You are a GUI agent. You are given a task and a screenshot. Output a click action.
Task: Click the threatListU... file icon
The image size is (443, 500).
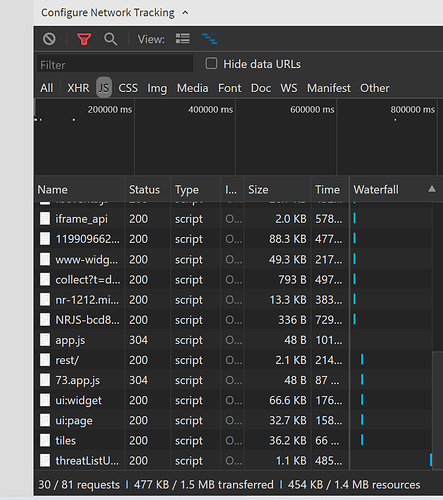coord(45,461)
